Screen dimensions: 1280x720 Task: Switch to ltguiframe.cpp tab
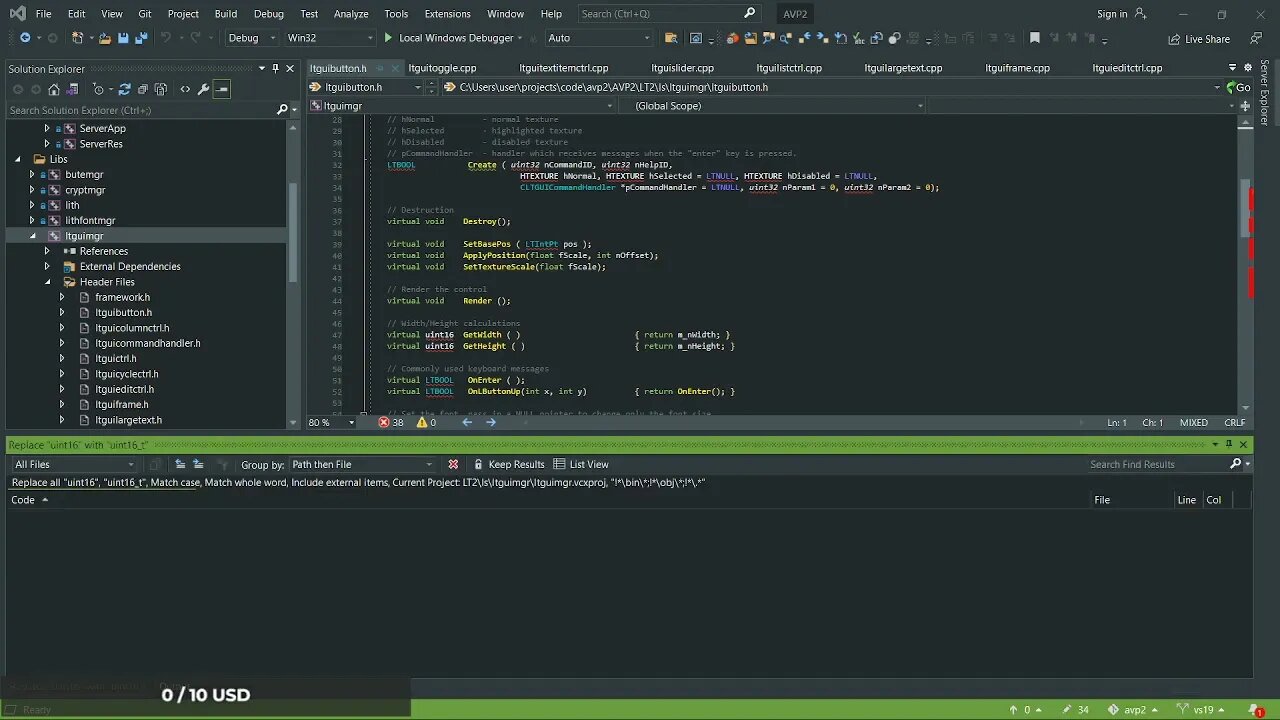[x=1017, y=68]
